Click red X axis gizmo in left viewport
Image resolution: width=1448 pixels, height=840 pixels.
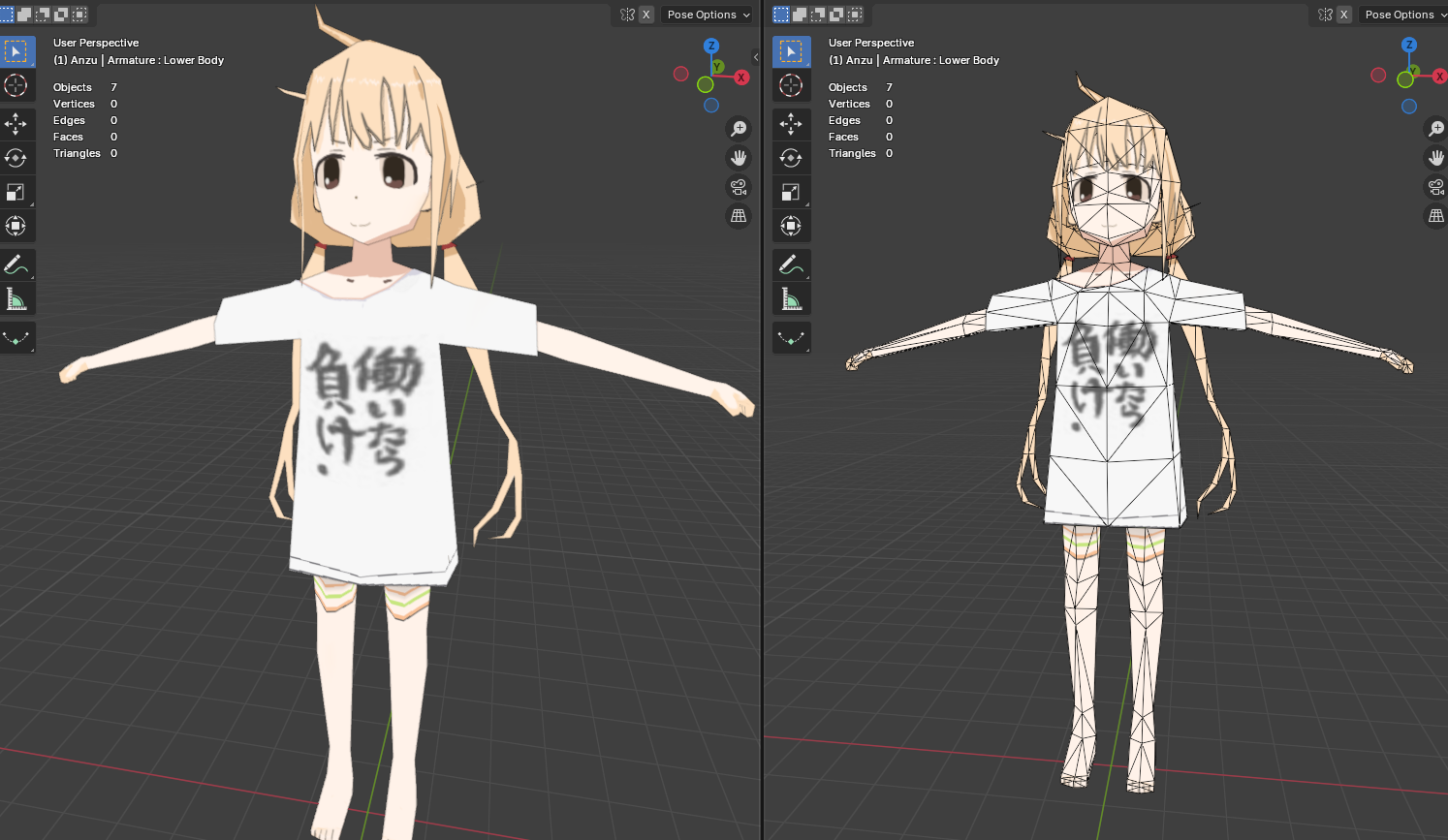pyautogui.click(x=741, y=78)
